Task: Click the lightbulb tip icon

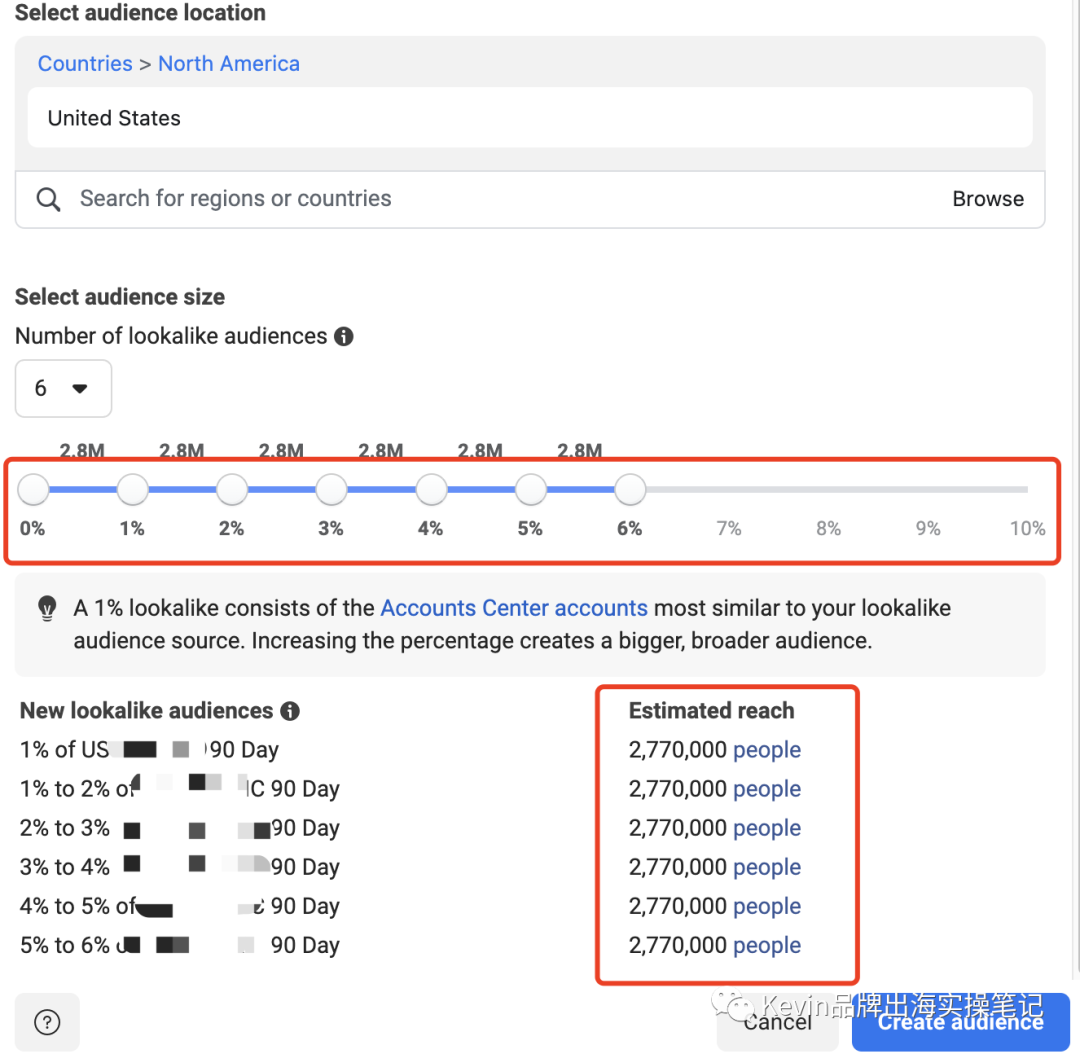Action: [x=46, y=608]
